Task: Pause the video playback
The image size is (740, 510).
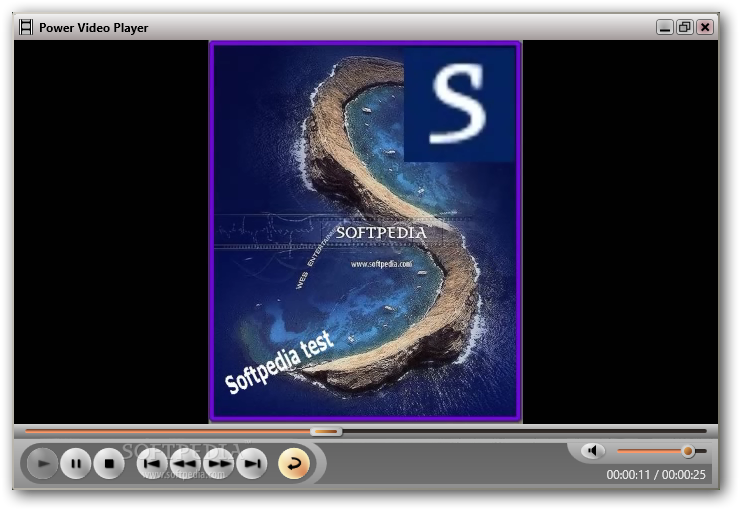Action: tap(76, 463)
